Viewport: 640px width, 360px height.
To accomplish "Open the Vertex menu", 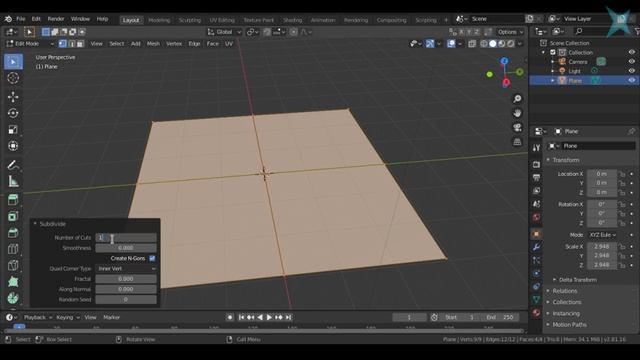I will tap(174, 44).
